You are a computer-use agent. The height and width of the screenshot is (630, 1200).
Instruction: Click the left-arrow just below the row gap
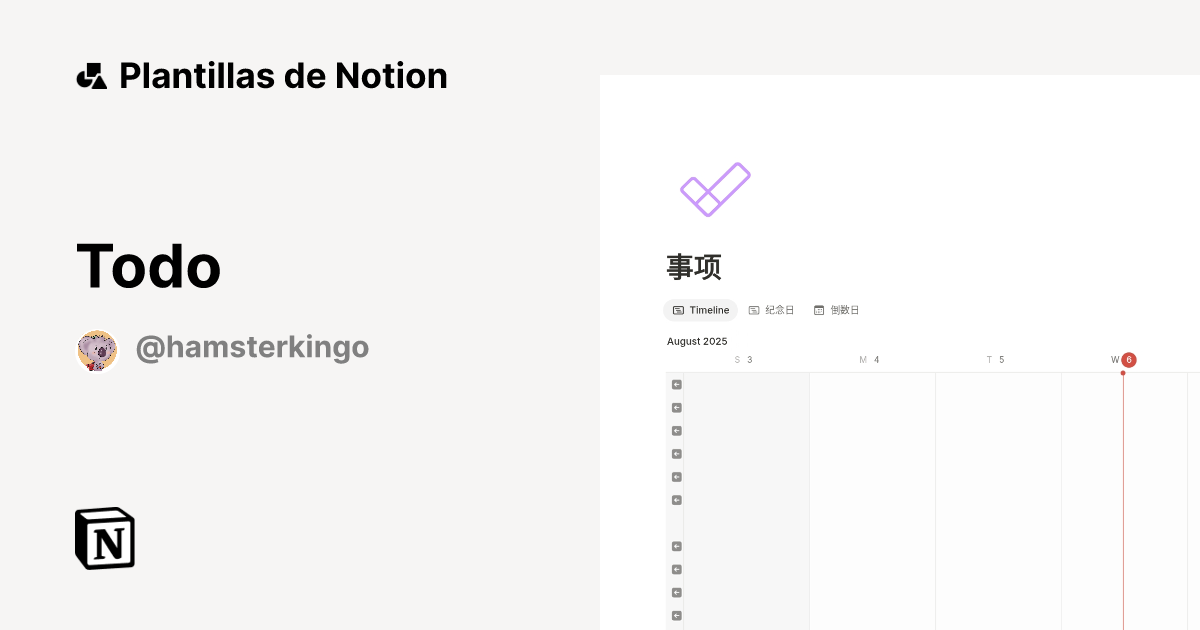coord(677,546)
